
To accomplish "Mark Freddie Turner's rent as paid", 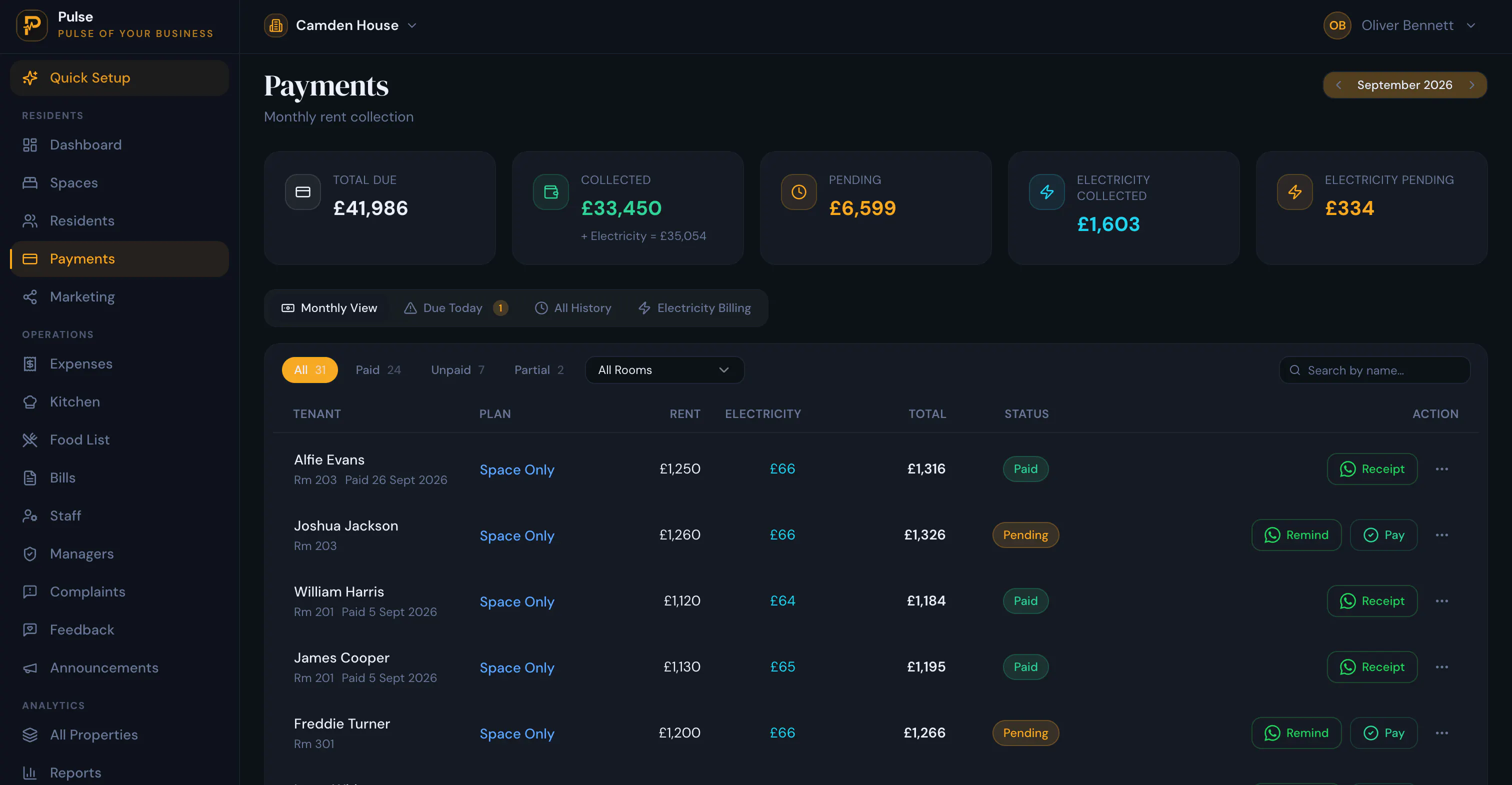I will pos(1383,732).
